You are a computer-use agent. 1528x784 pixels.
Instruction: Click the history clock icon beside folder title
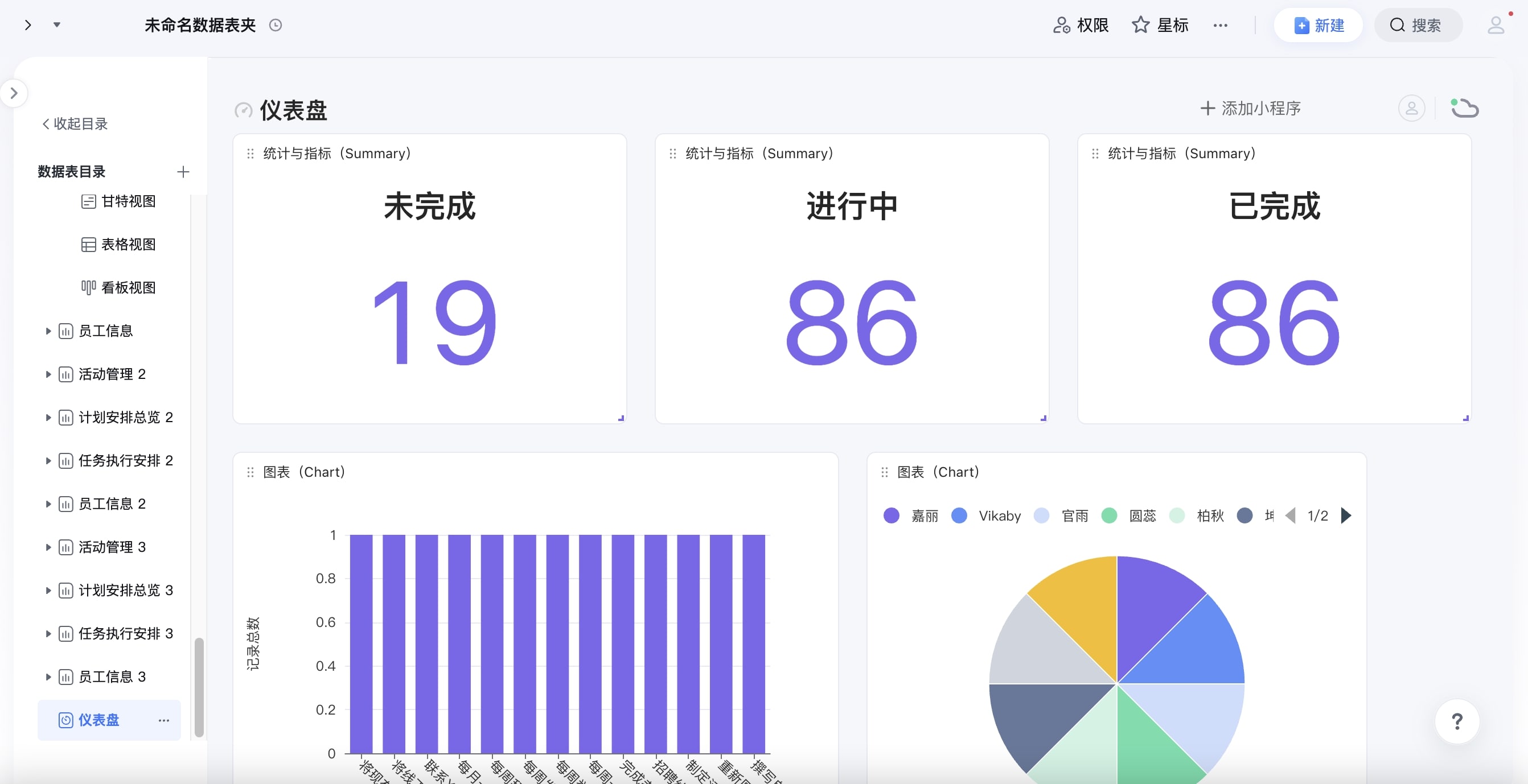pyautogui.click(x=275, y=25)
